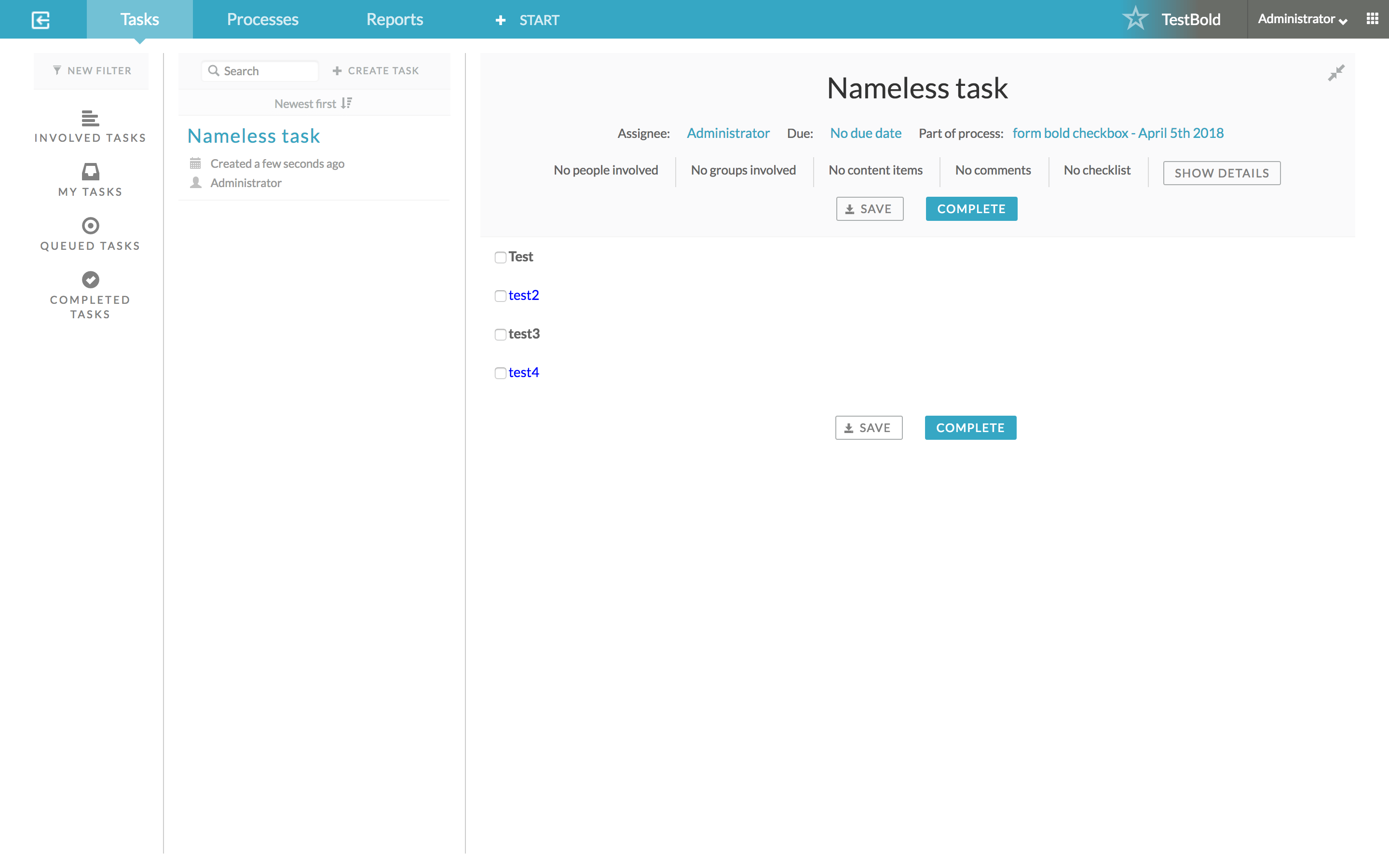The image size is (1389, 868).
Task: Open the Reports tab
Action: (395, 19)
